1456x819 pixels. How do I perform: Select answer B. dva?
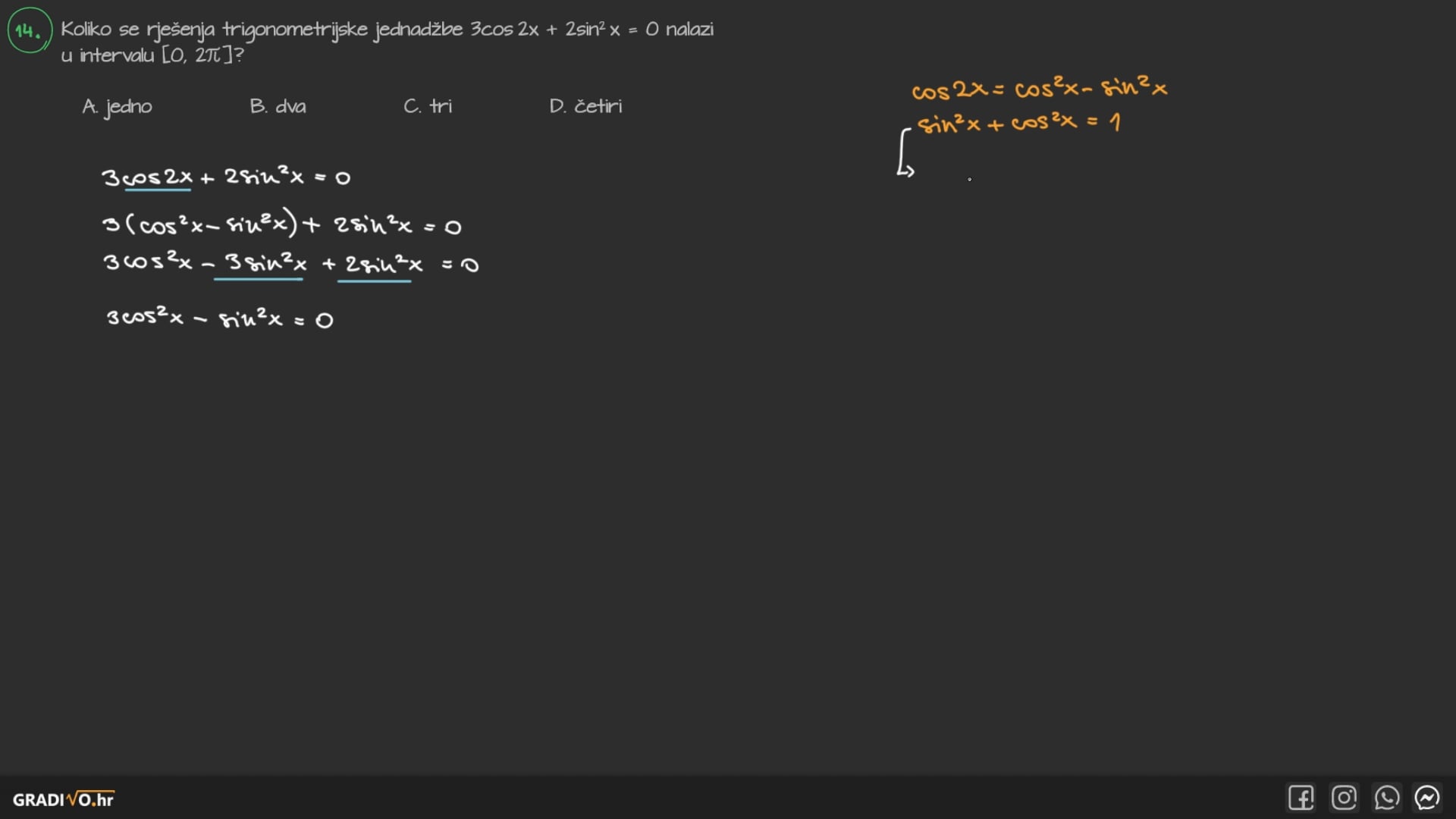(x=278, y=106)
